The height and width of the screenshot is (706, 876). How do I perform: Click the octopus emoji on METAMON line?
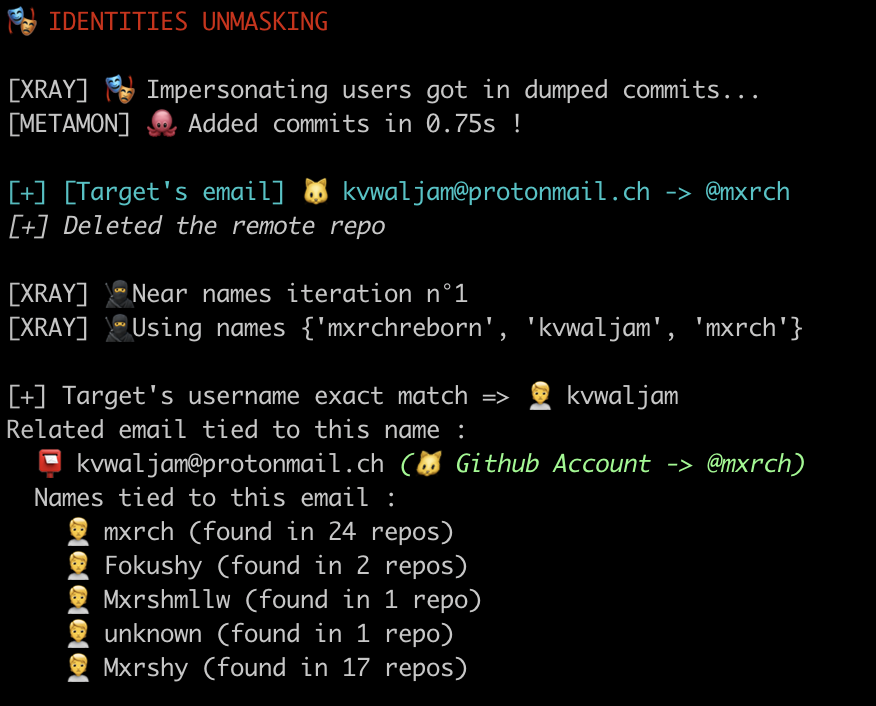[160, 124]
